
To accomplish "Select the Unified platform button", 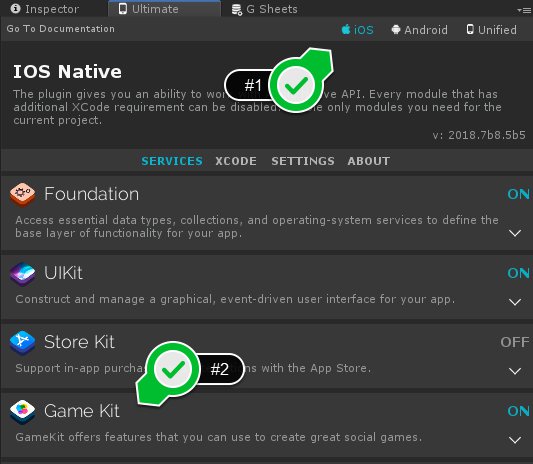I will [492, 30].
